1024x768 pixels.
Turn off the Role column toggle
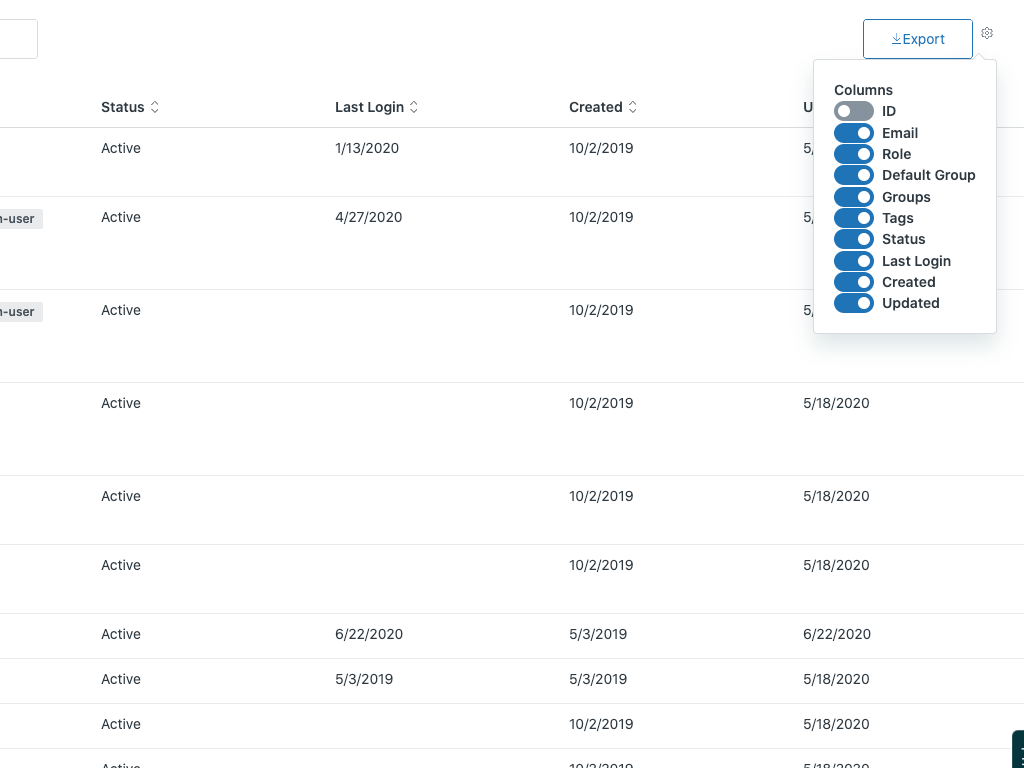tap(853, 154)
